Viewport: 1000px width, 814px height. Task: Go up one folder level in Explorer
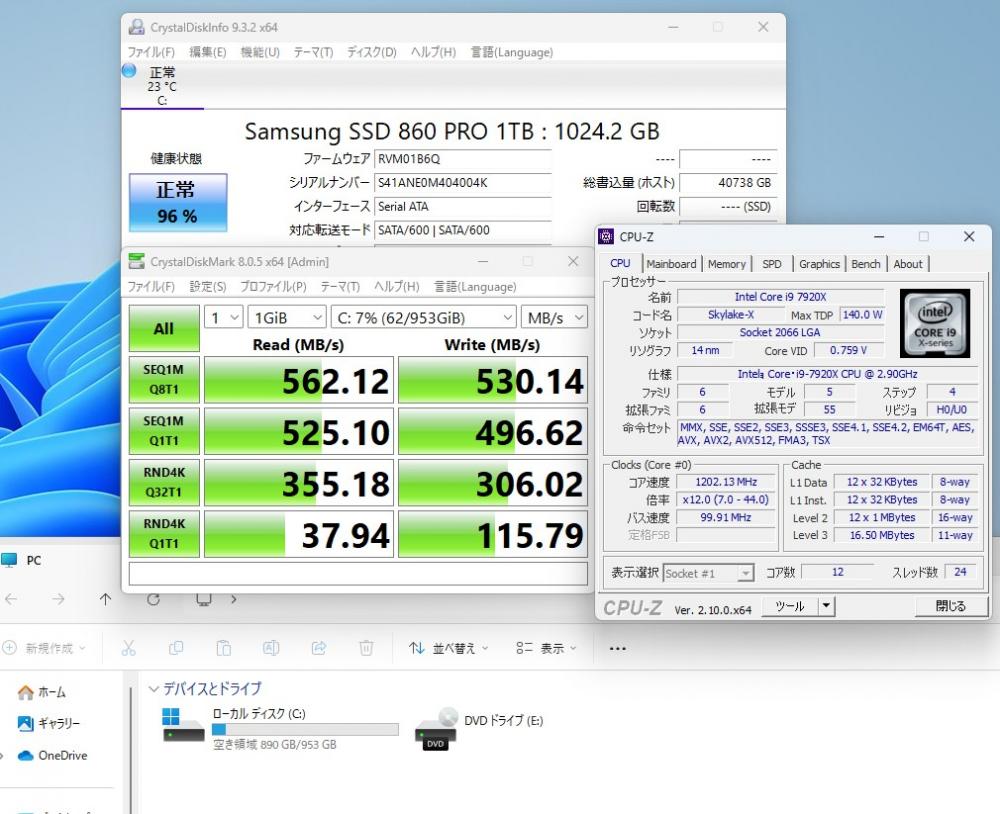(105, 599)
